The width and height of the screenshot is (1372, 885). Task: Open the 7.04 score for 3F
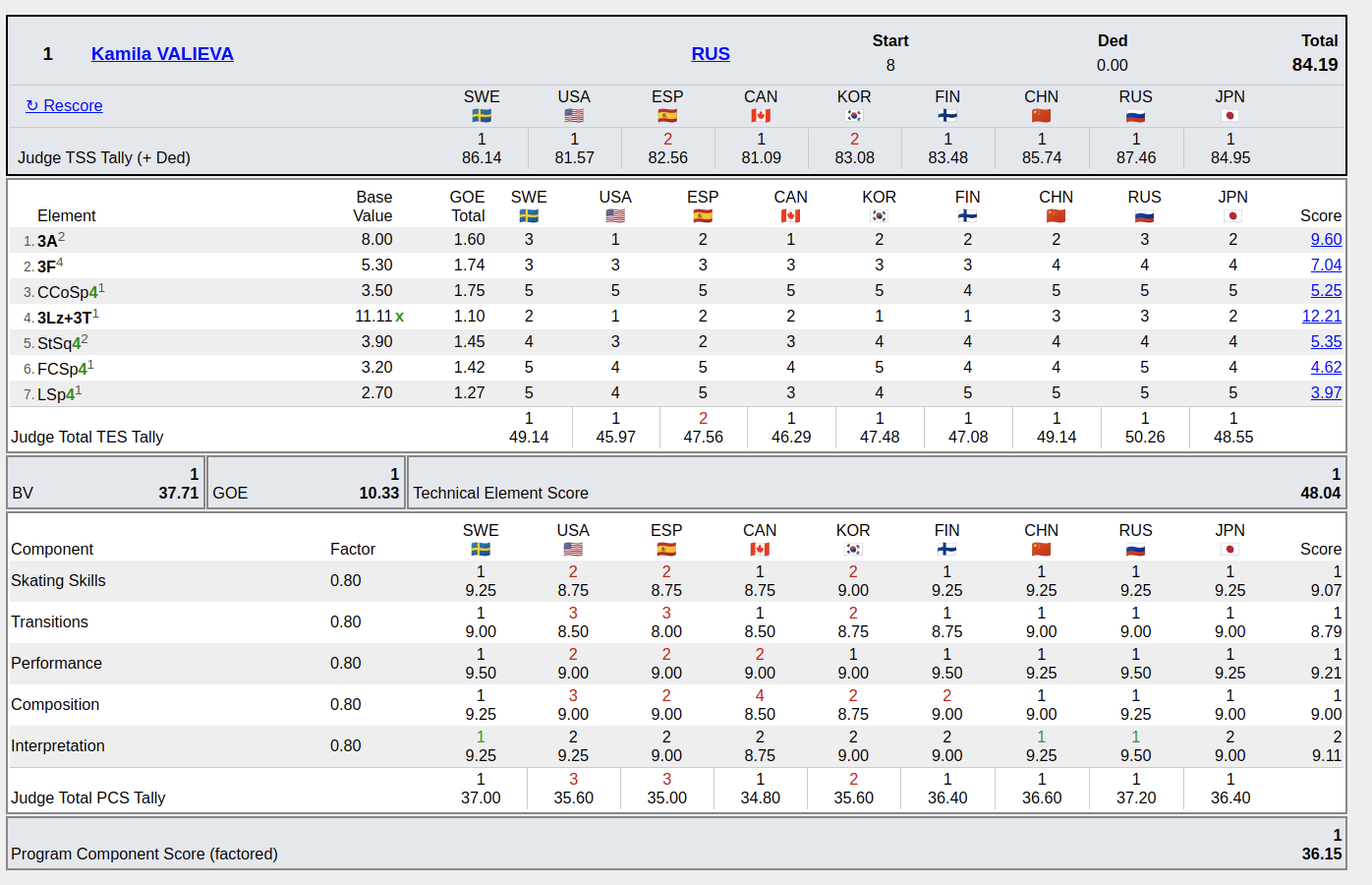1326,265
